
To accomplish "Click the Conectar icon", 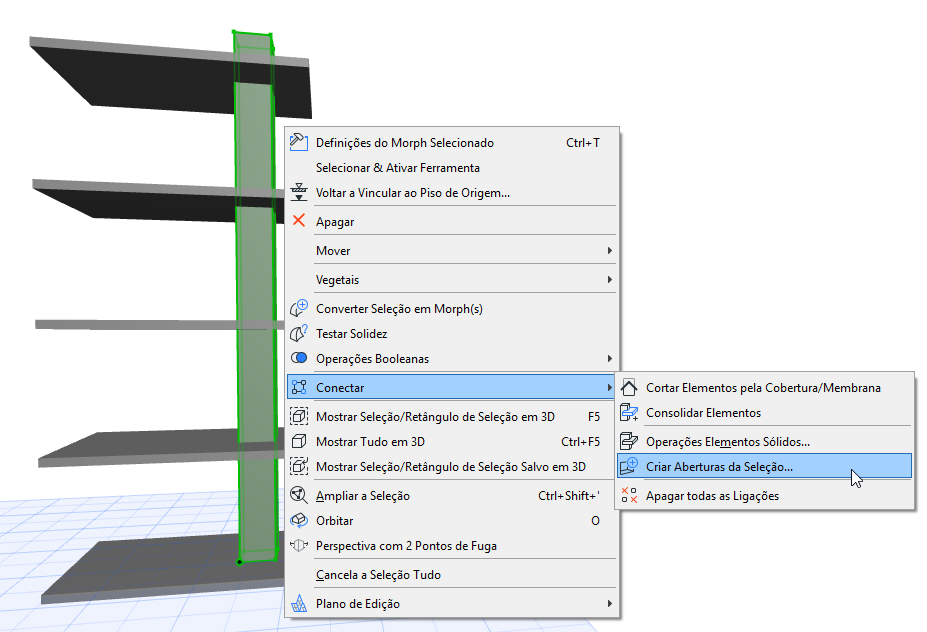I will coord(299,387).
